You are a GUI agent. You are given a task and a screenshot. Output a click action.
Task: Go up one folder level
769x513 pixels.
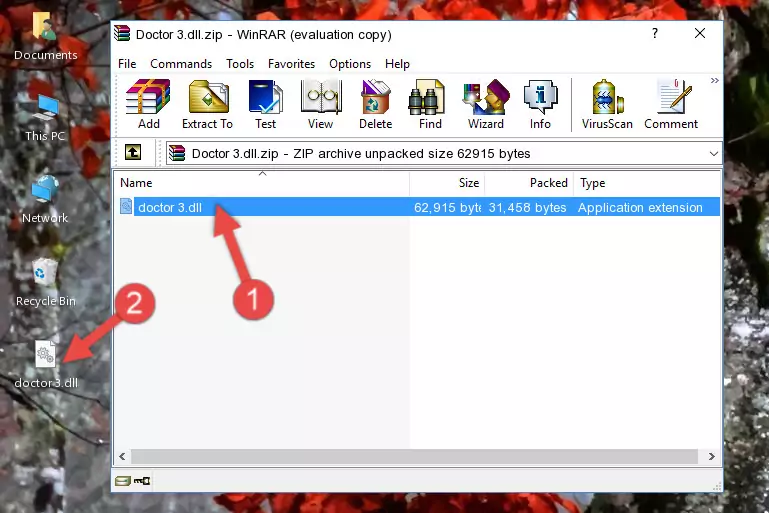point(133,153)
